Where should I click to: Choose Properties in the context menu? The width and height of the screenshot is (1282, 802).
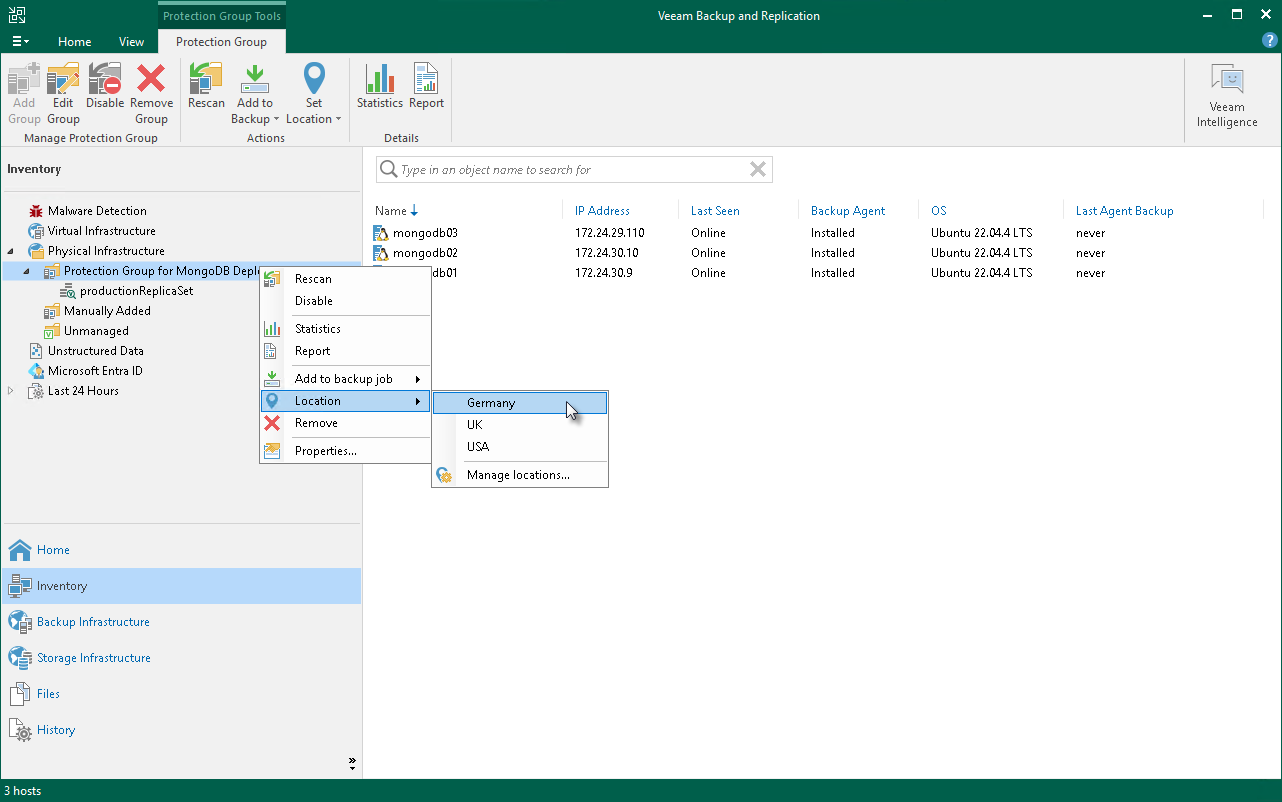(x=325, y=451)
